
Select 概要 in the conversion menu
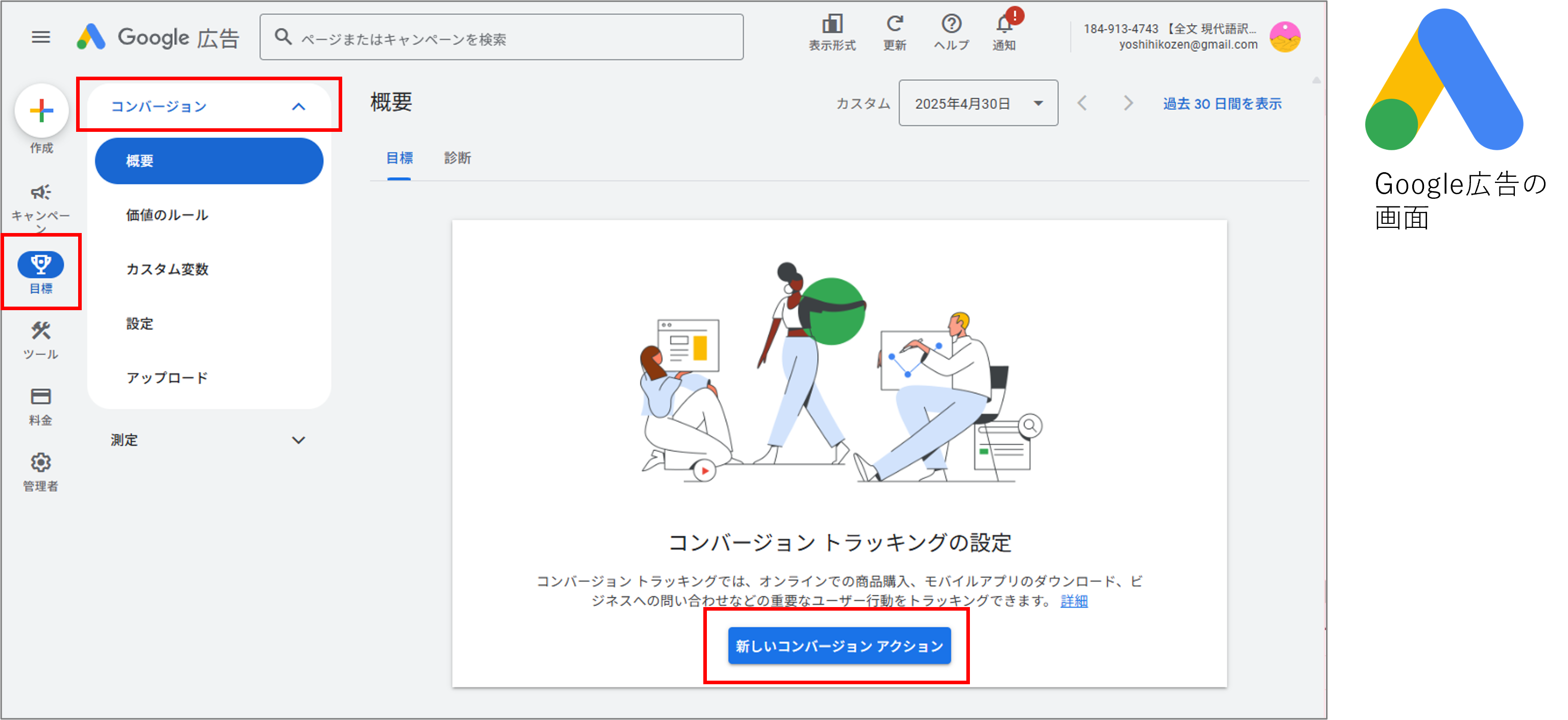point(209,161)
